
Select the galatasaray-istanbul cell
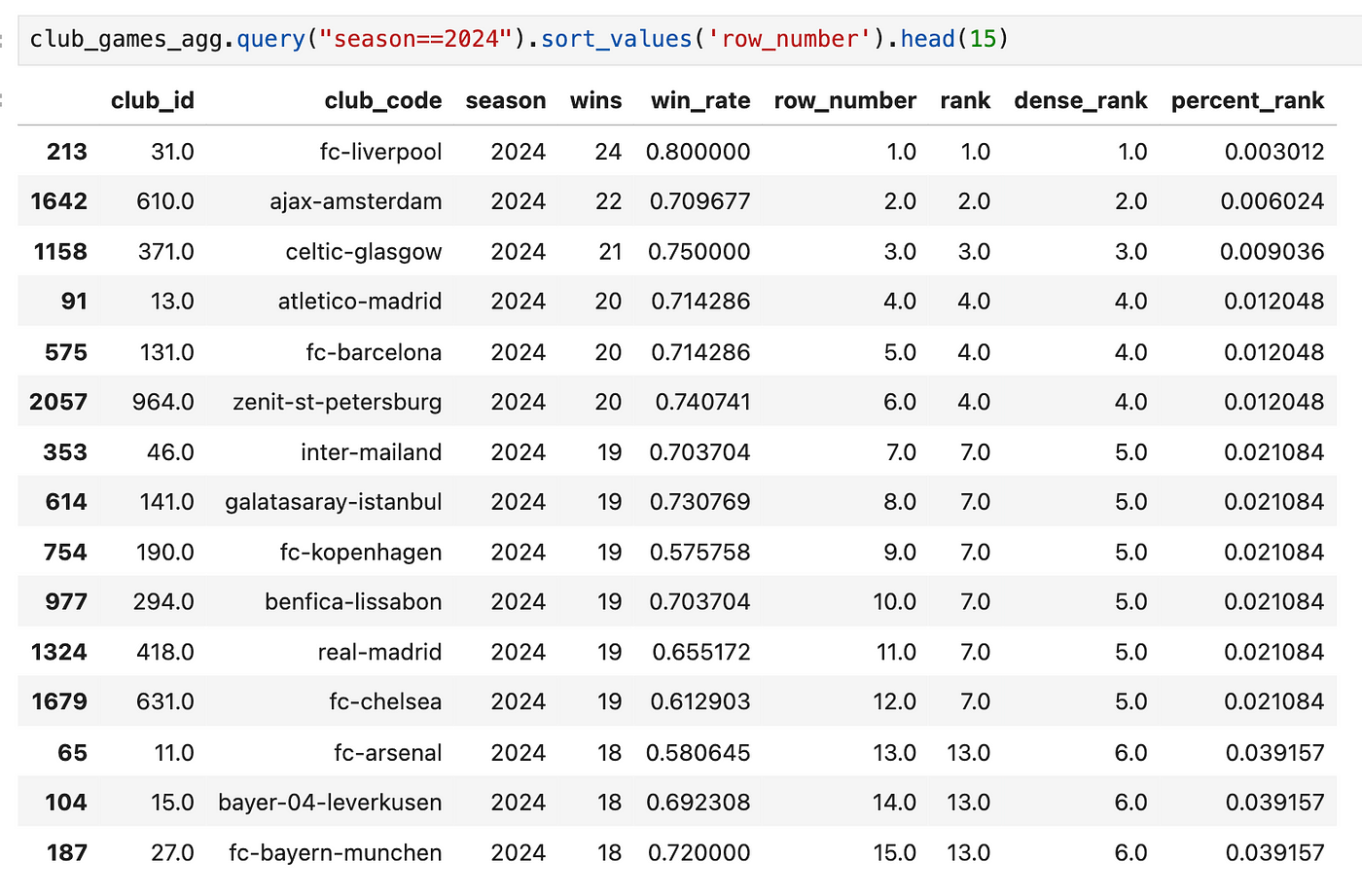click(334, 502)
